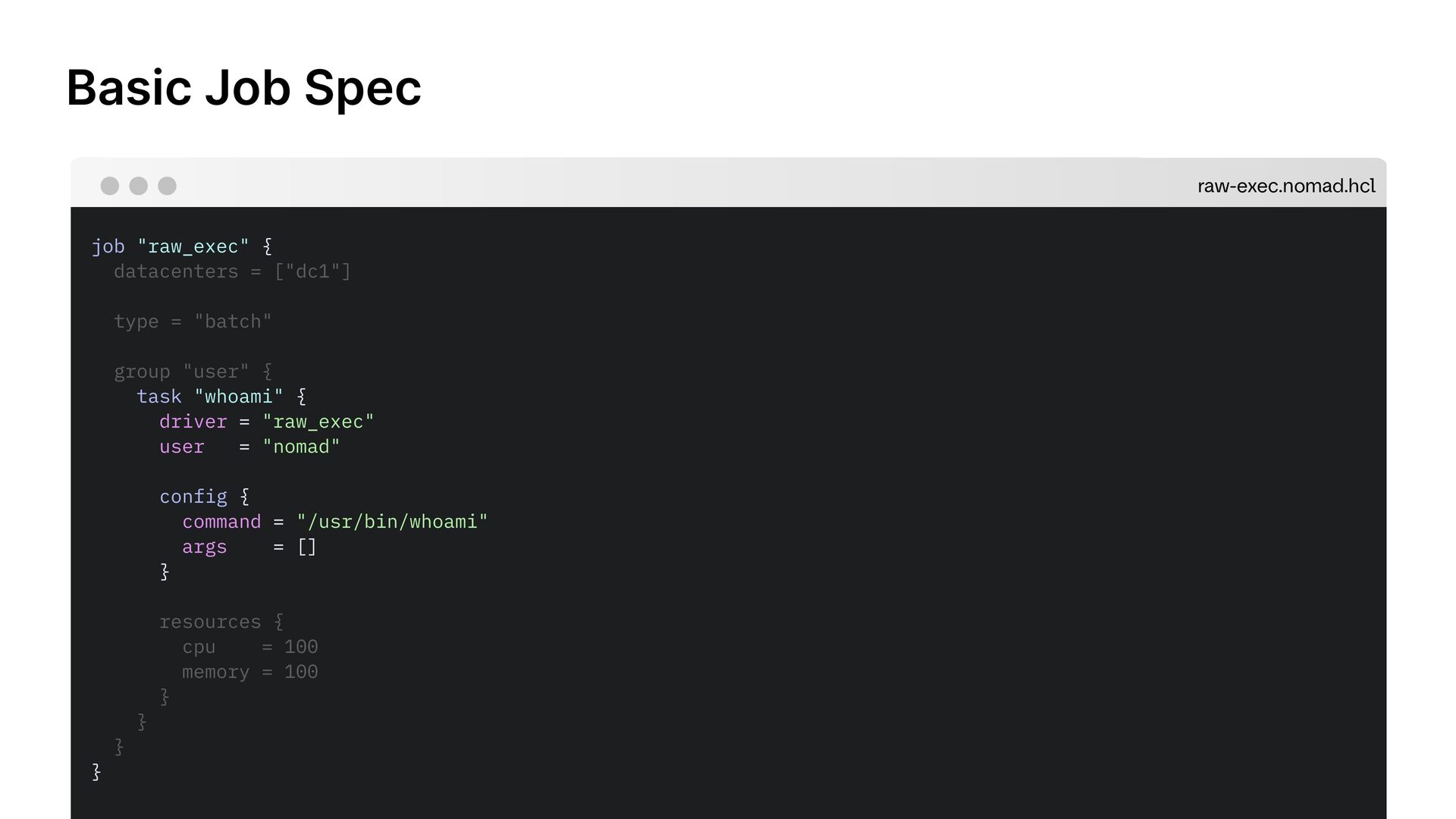Select the "nomad" user value
This screenshot has width=1456, height=819.
click(x=301, y=447)
